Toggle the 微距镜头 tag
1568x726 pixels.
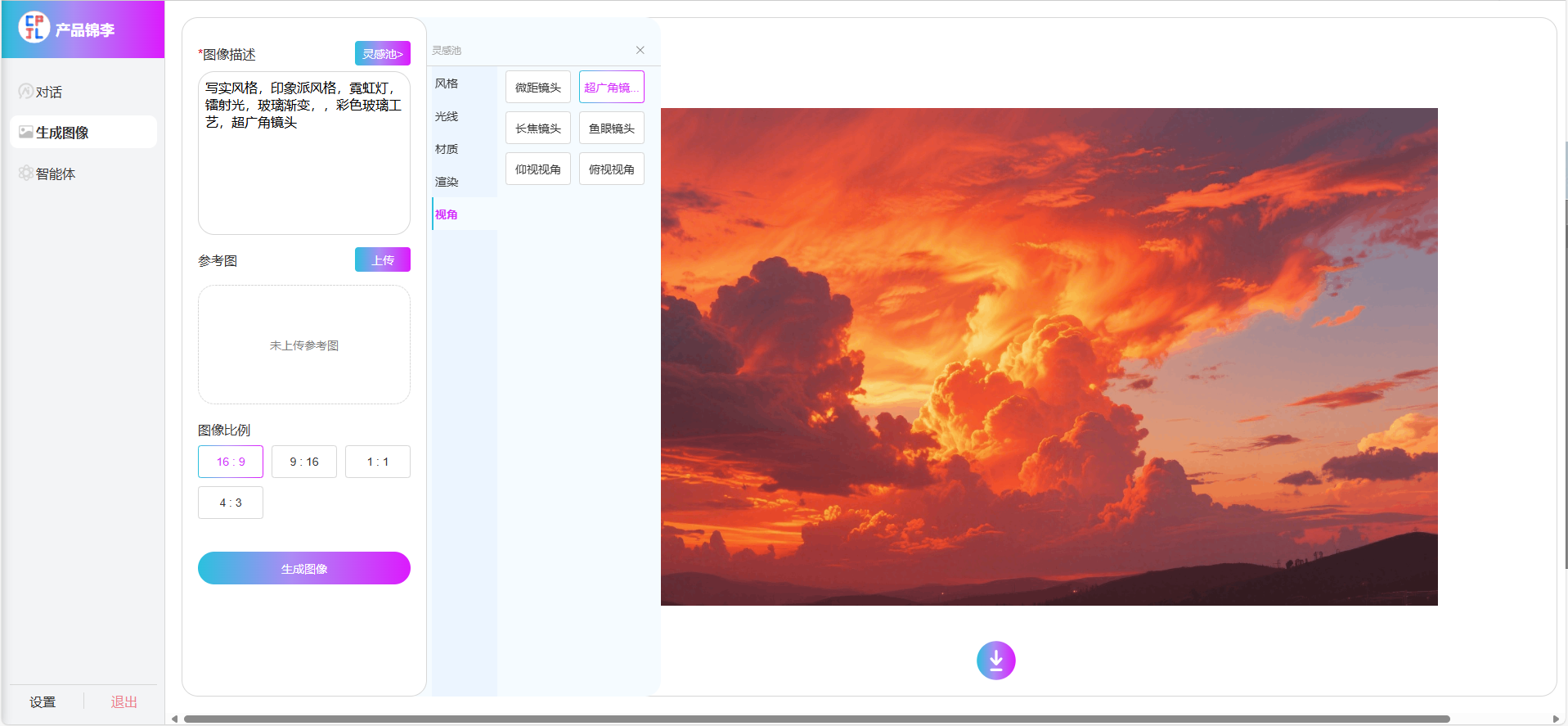pyautogui.click(x=538, y=87)
